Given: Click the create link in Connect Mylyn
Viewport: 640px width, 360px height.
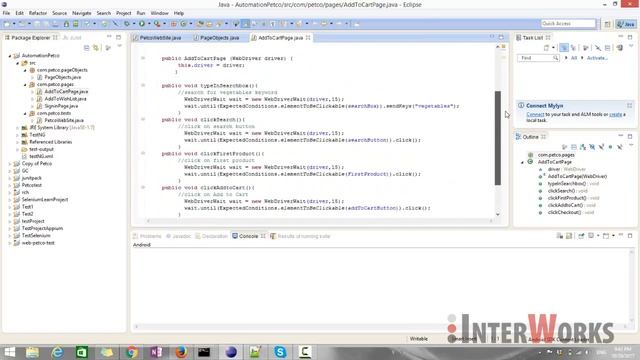Looking at the screenshot, I should click(616, 114).
